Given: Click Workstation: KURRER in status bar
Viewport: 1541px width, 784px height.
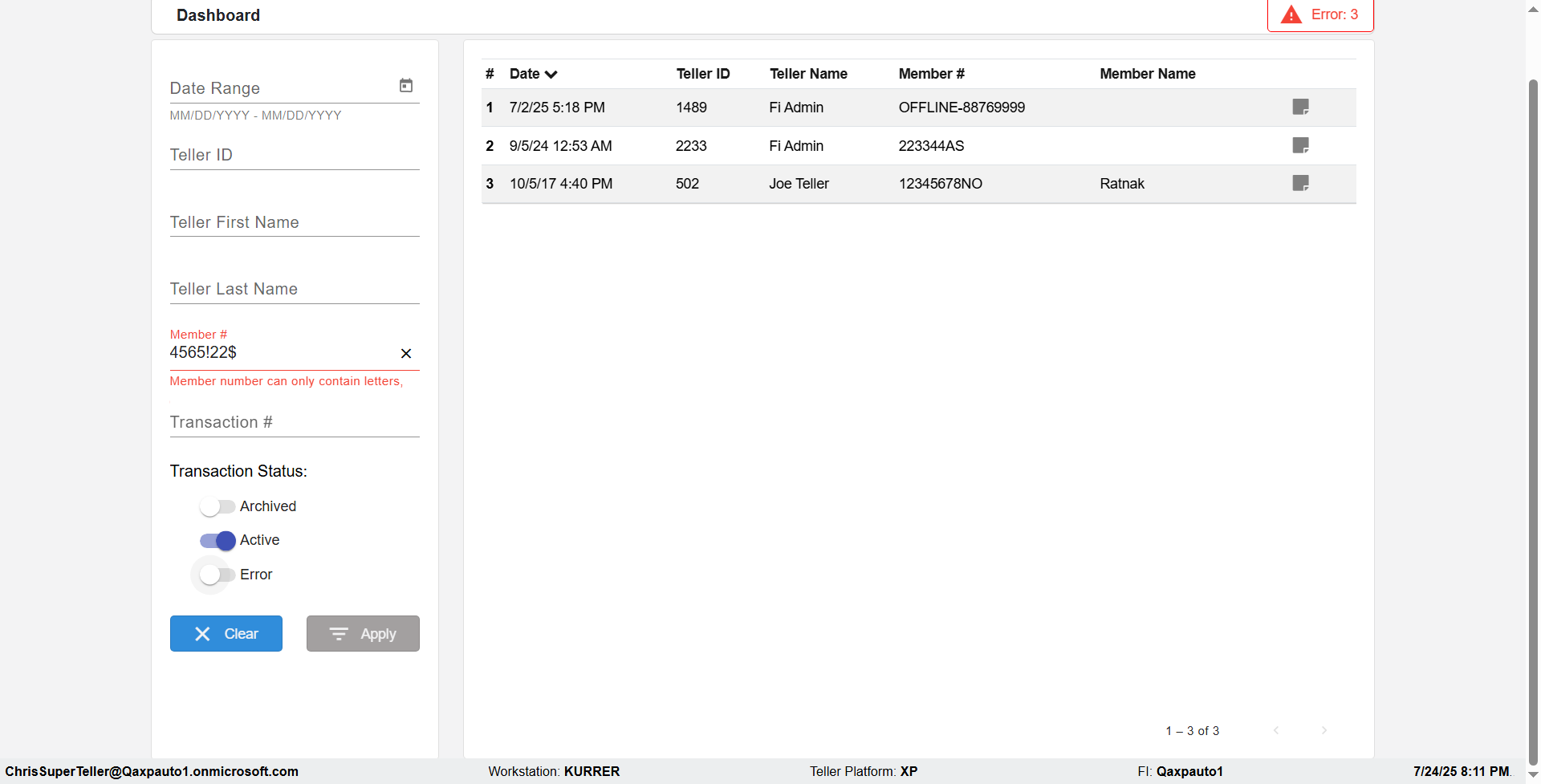Looking at the screenshot, I should click(554, 771).
